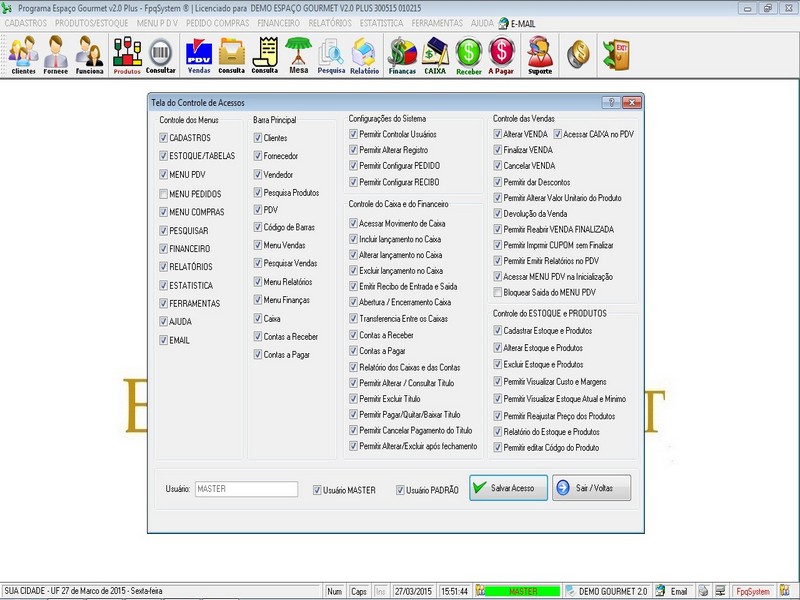
Task: Open the AJUDA menu
Action: (482, 23)
